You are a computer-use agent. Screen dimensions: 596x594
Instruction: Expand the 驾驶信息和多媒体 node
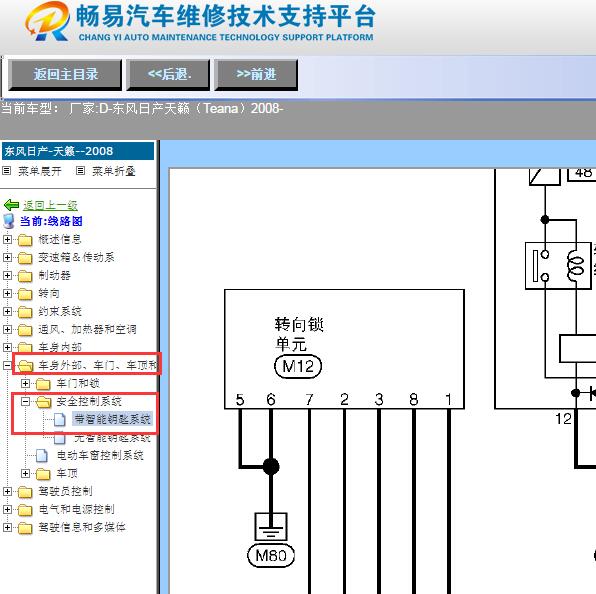point(7,527)
